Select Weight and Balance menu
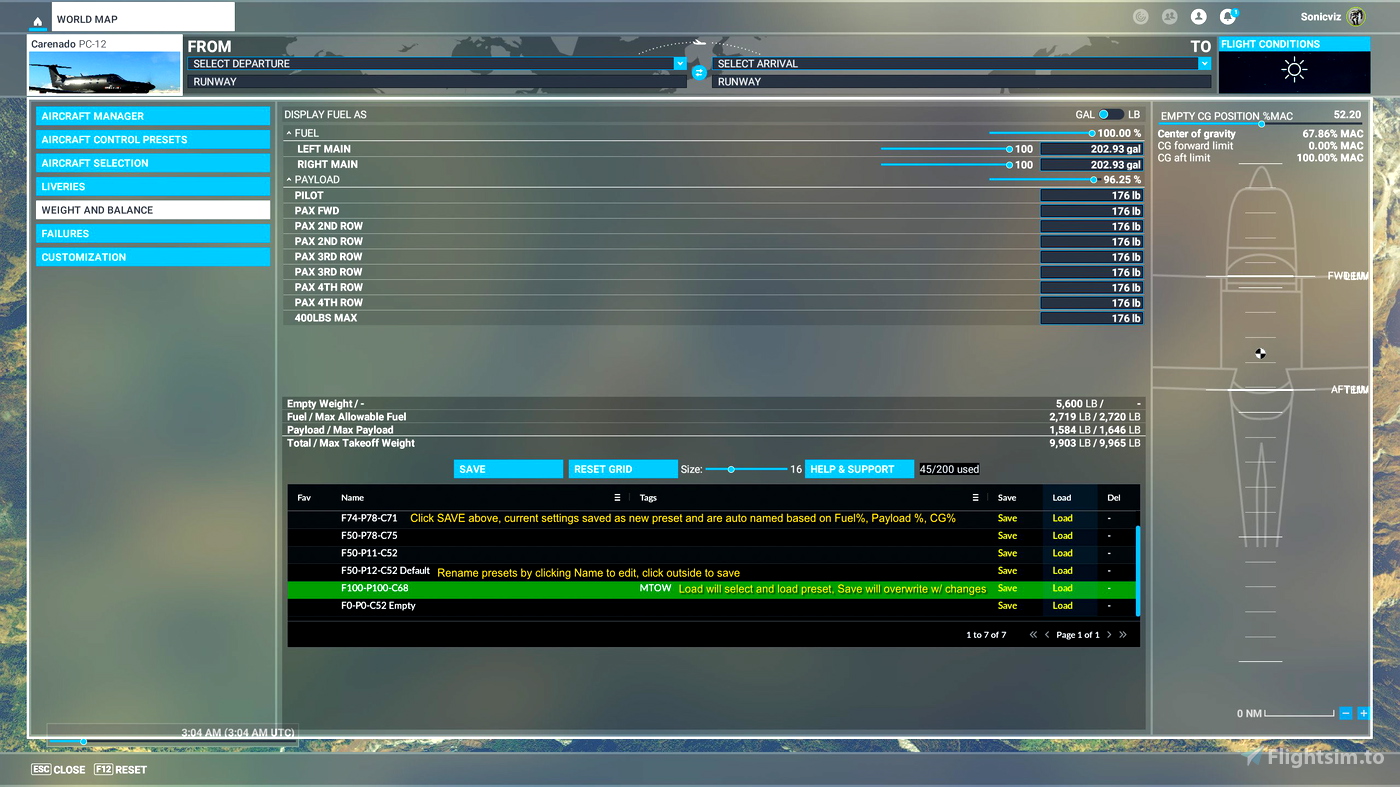The image size is (1400, 787). pyautogui.click(x=153, y=210)
